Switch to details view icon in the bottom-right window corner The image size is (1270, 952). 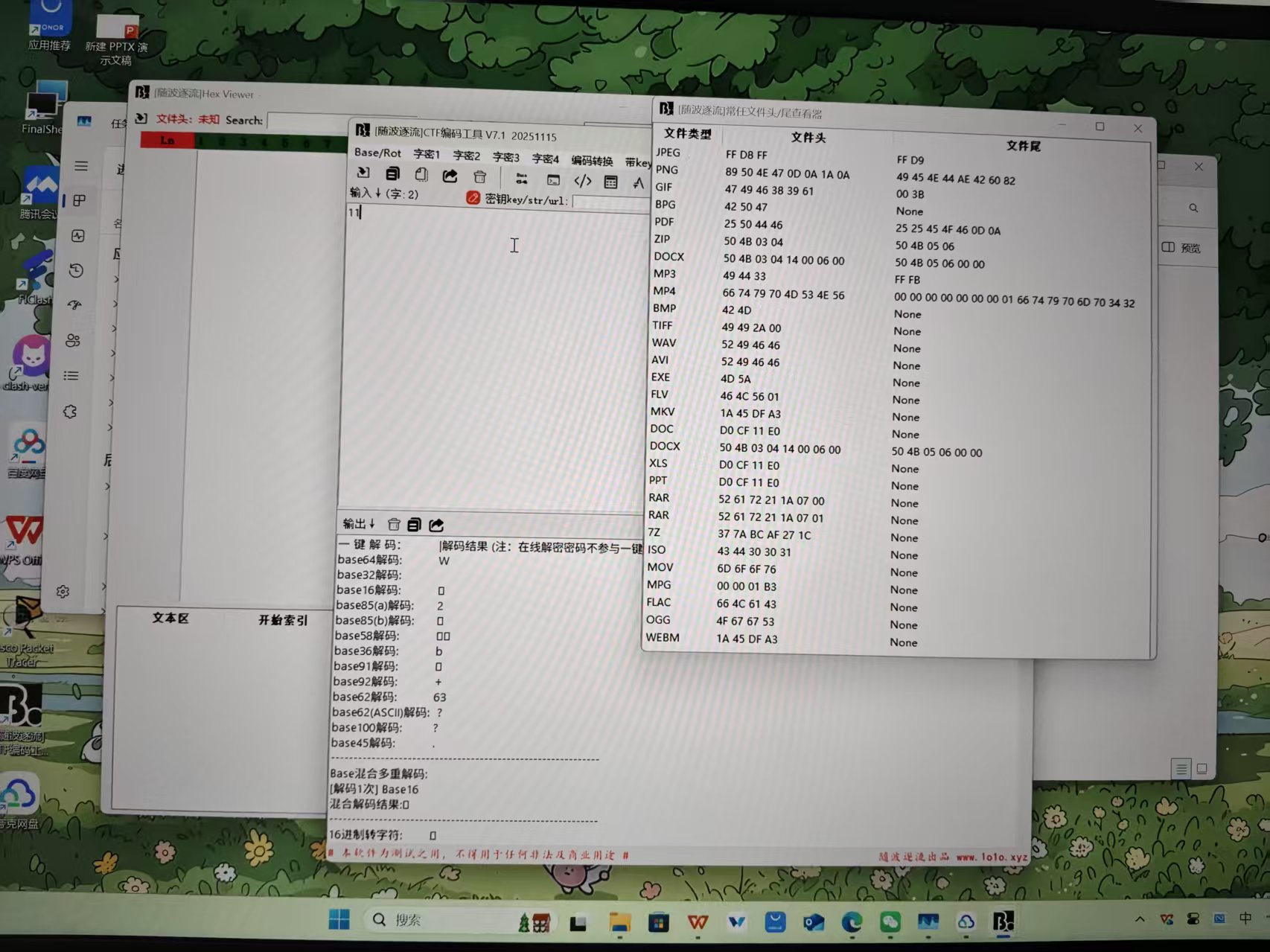1181,769
